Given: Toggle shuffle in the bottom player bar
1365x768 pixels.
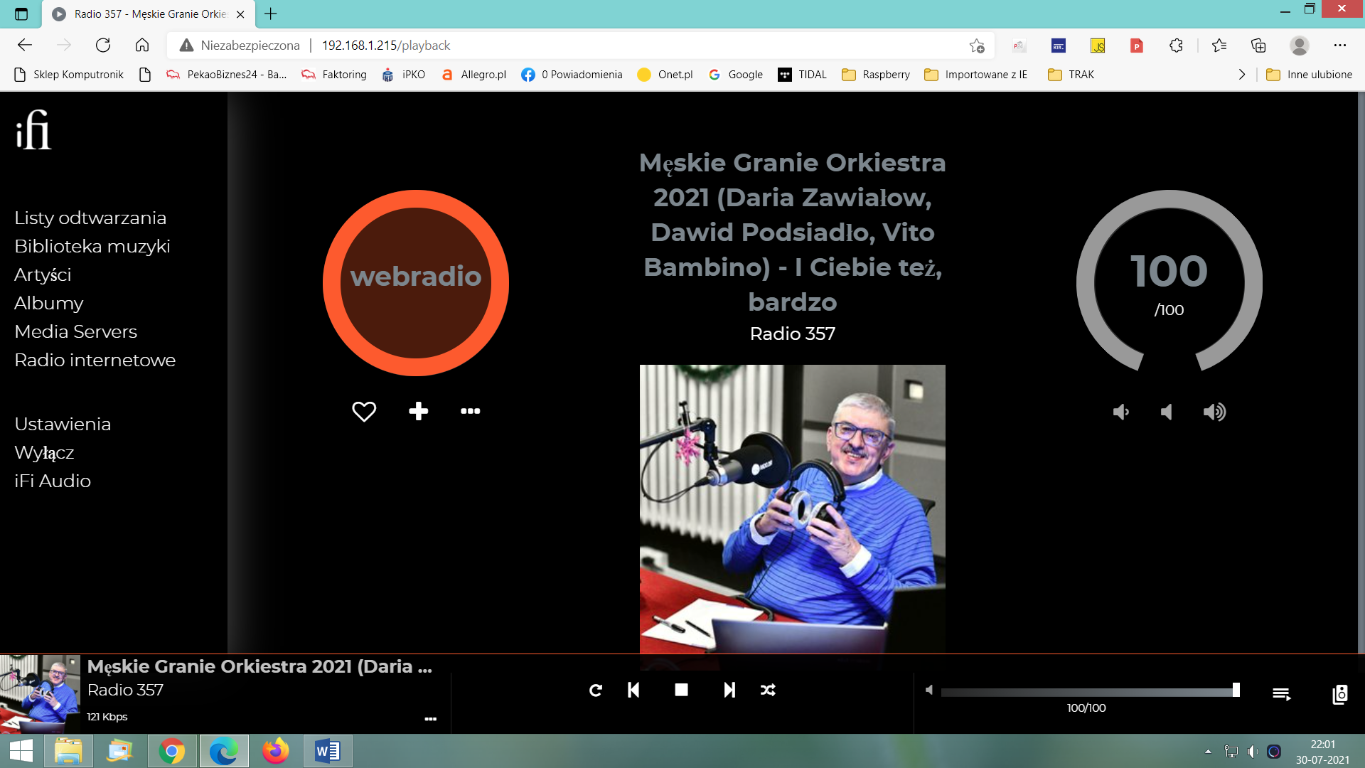Looking at the screenshot, I should [x=767, y=690].
